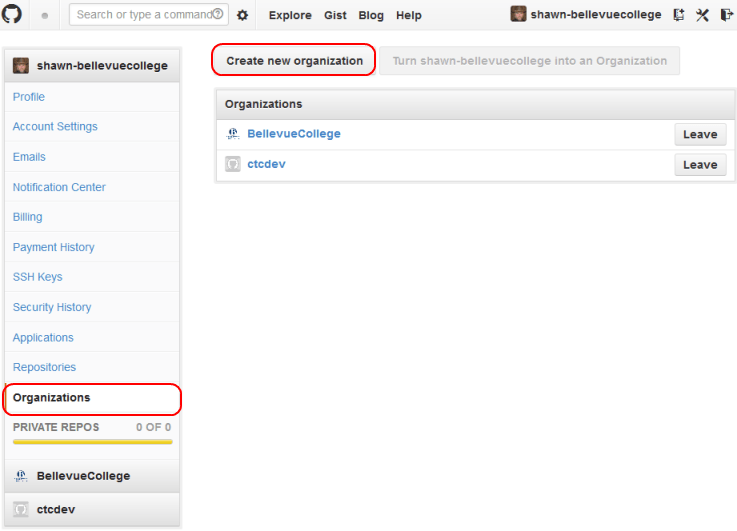Click the GitHub Octocat logo
Viewport: 737px width, 531px height.
click(x=13, y=15)
